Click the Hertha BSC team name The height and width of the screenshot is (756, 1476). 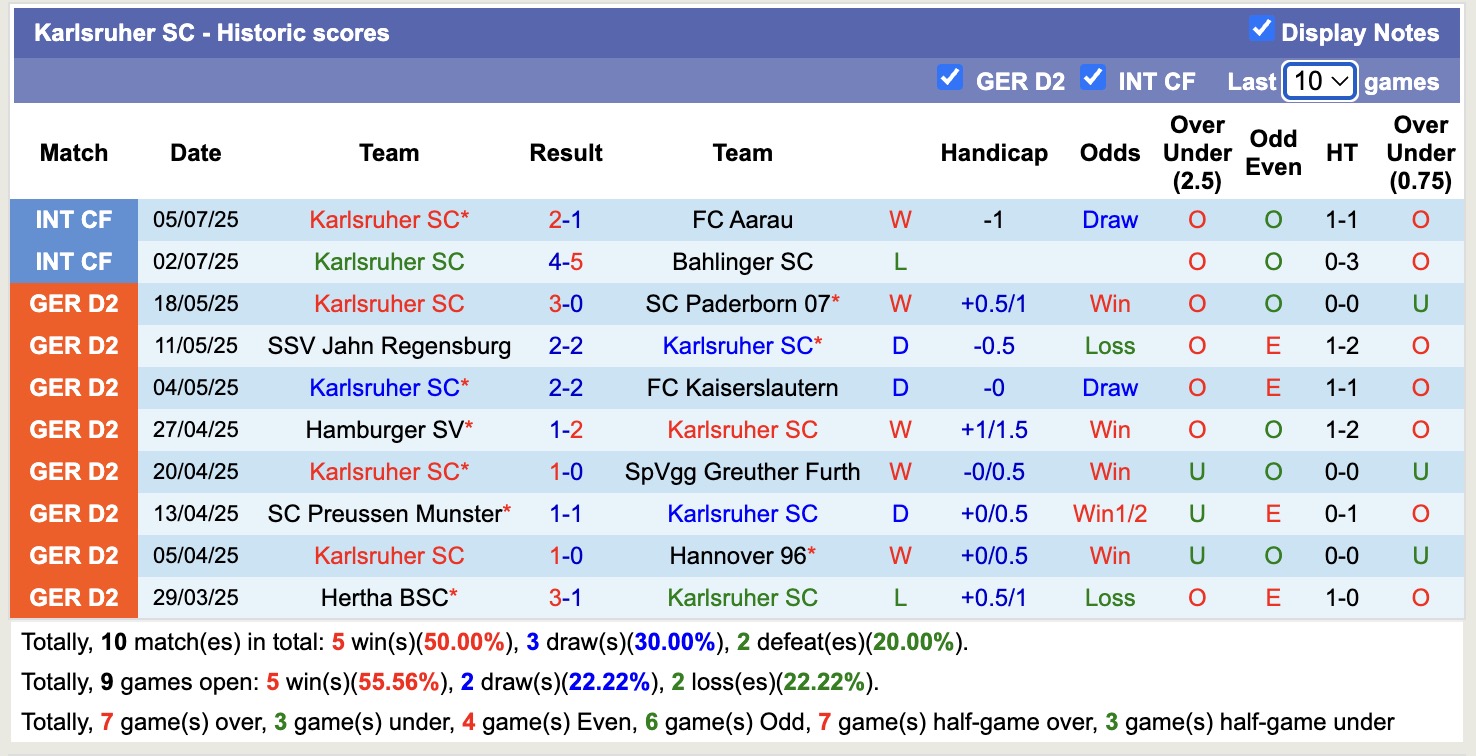tap(384, 597)
